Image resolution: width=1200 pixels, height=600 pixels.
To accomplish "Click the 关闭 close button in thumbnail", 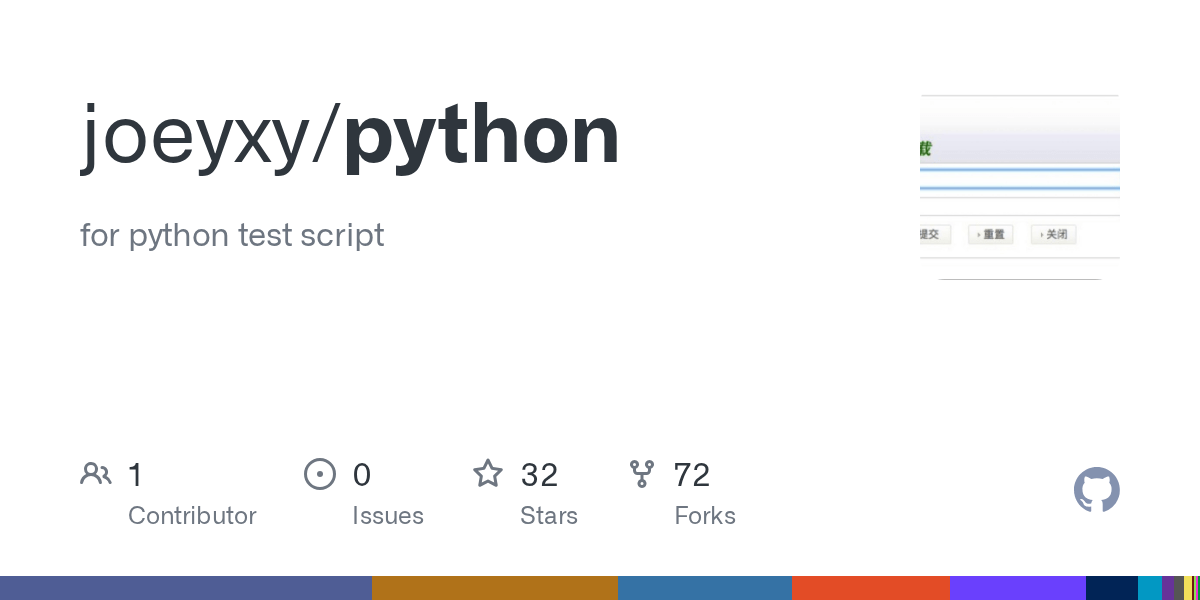I will click(1053, 235).
